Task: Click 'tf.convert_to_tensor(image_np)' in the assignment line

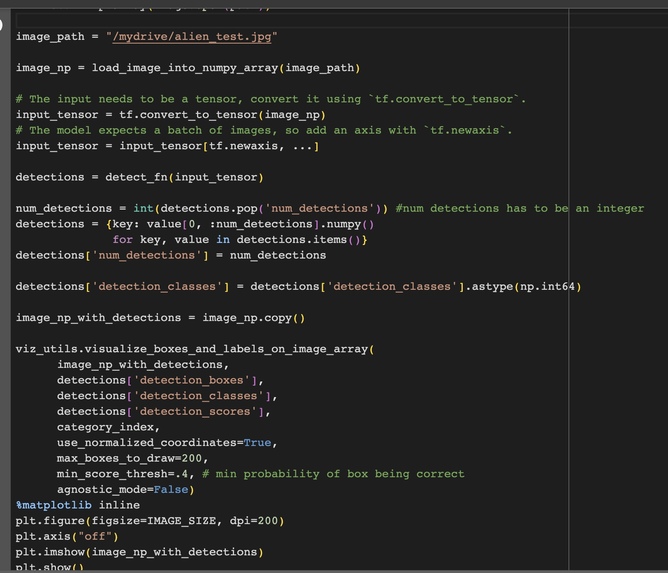Action: point(222,115)
